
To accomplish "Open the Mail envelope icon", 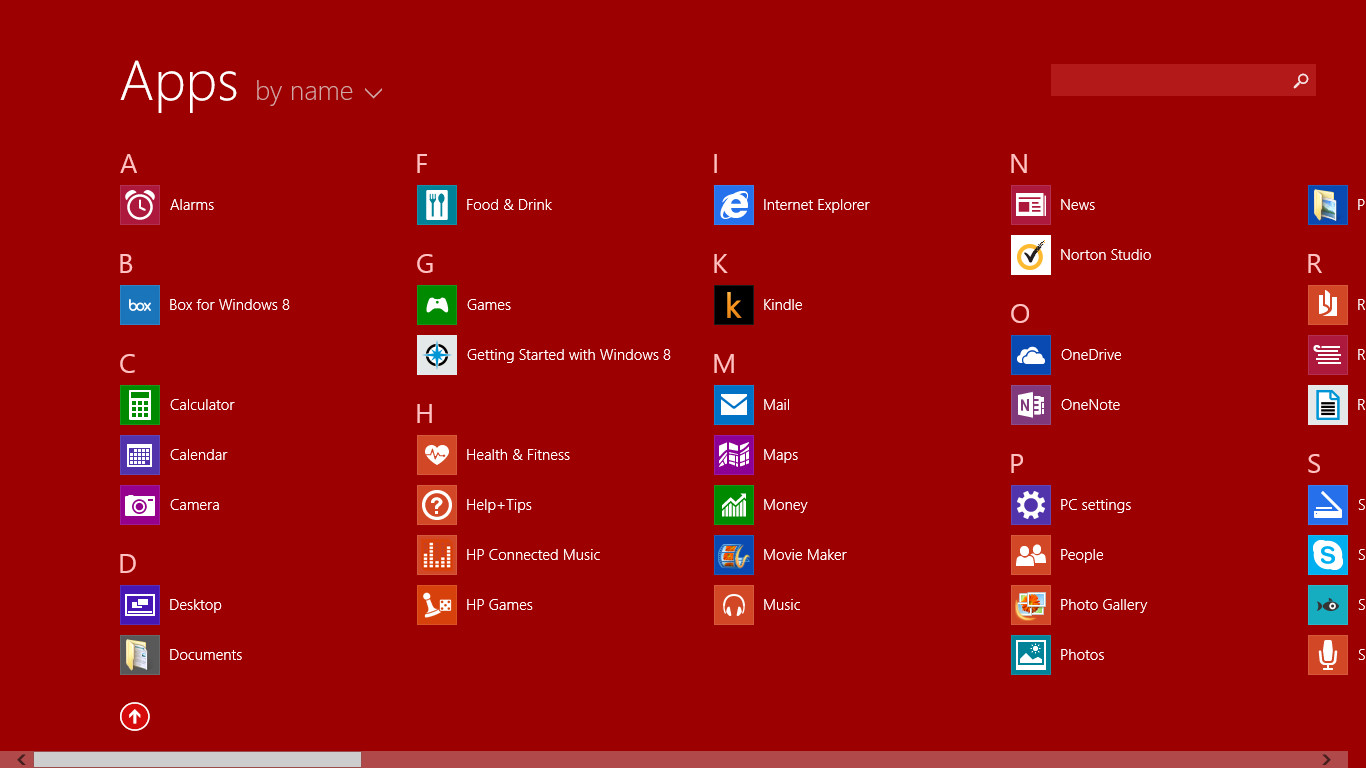I will pyautogui.click(x=734, y=405).
